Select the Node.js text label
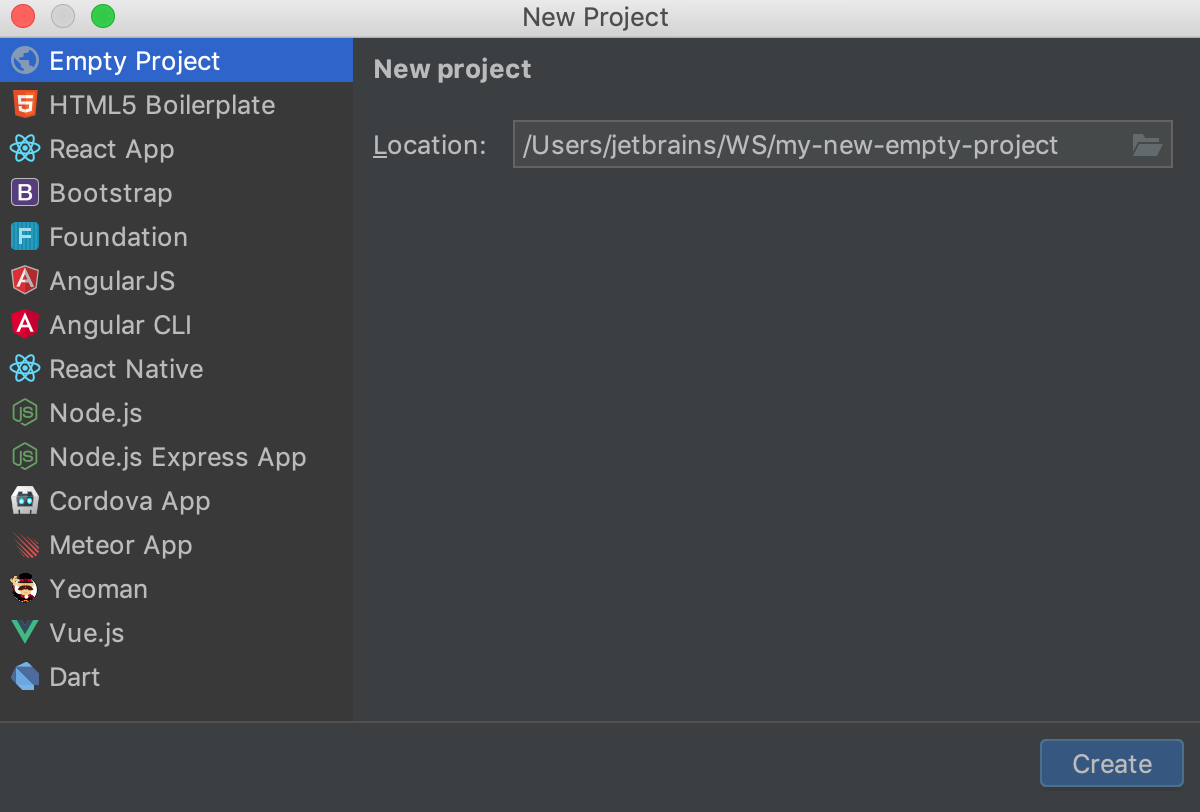Image resolution: width=1200 pixels, height=812 pixels. 96,413
